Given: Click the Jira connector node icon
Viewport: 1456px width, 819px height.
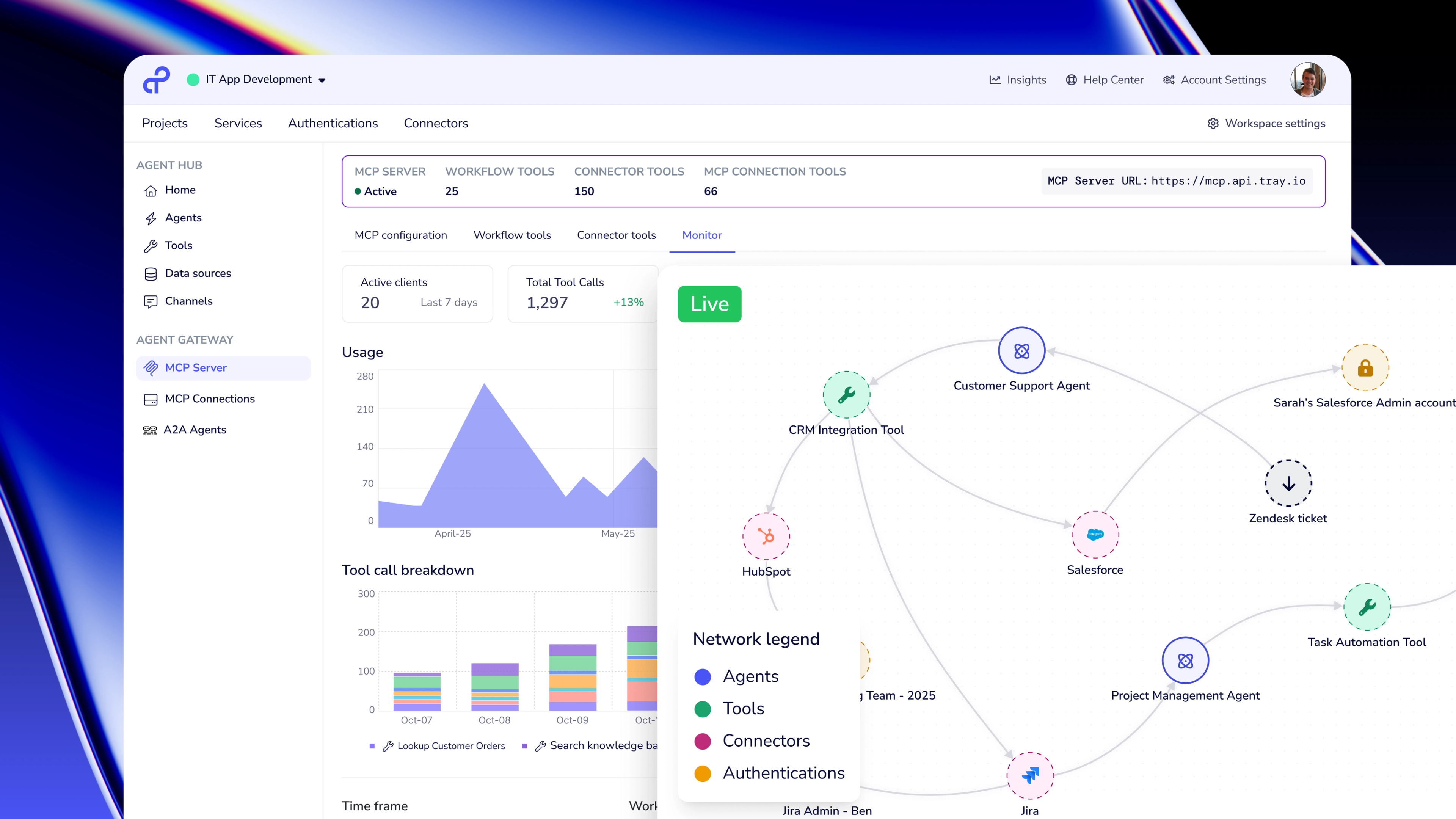Looking at the screenshot, I should (x=1030, y=775).
